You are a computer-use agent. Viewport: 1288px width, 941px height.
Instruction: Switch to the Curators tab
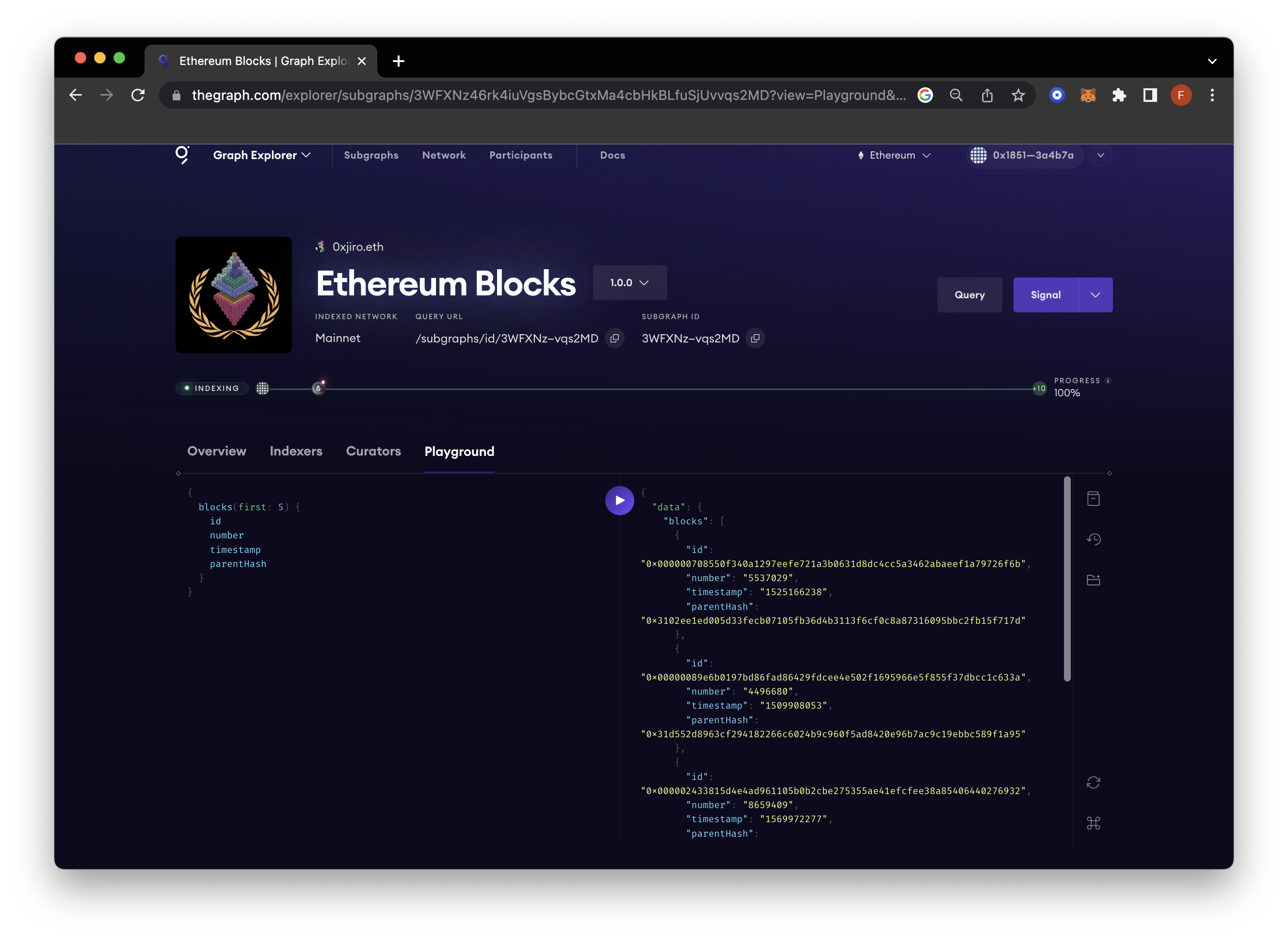click(373, 451)
